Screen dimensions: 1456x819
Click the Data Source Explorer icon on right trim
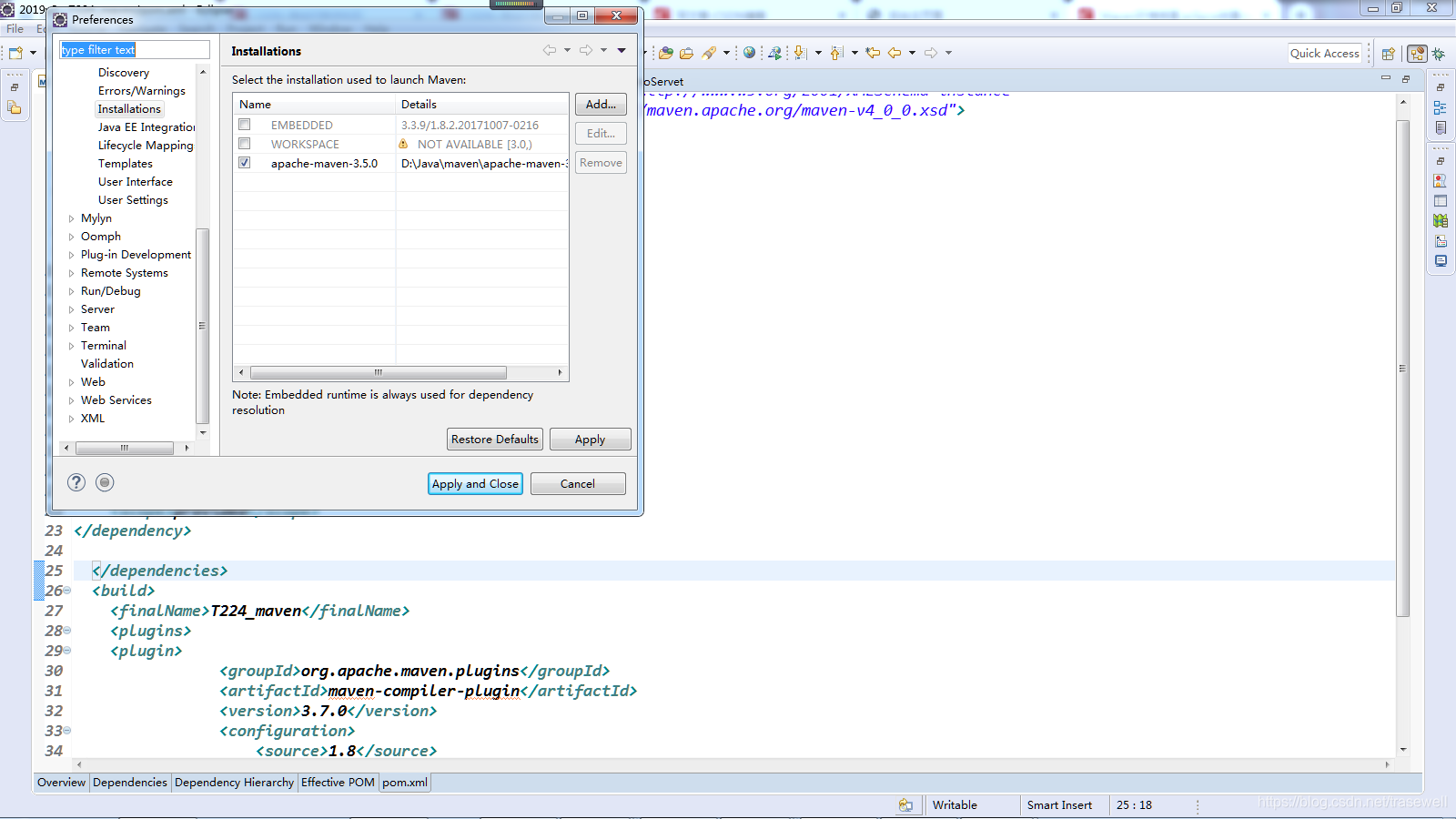(x=1441, y=241)
